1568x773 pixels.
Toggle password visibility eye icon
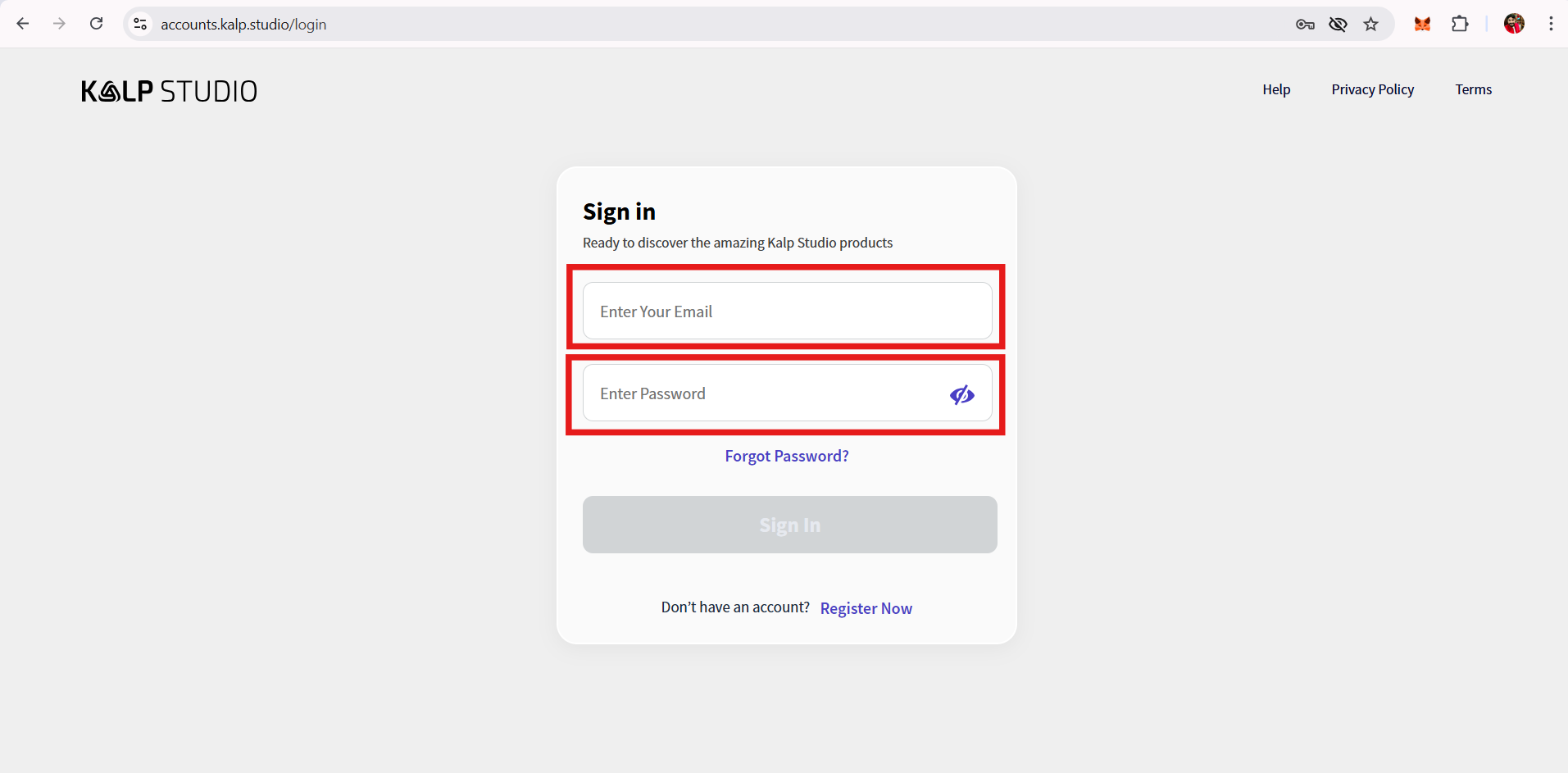pyautogui.click(x=961, y=394)
